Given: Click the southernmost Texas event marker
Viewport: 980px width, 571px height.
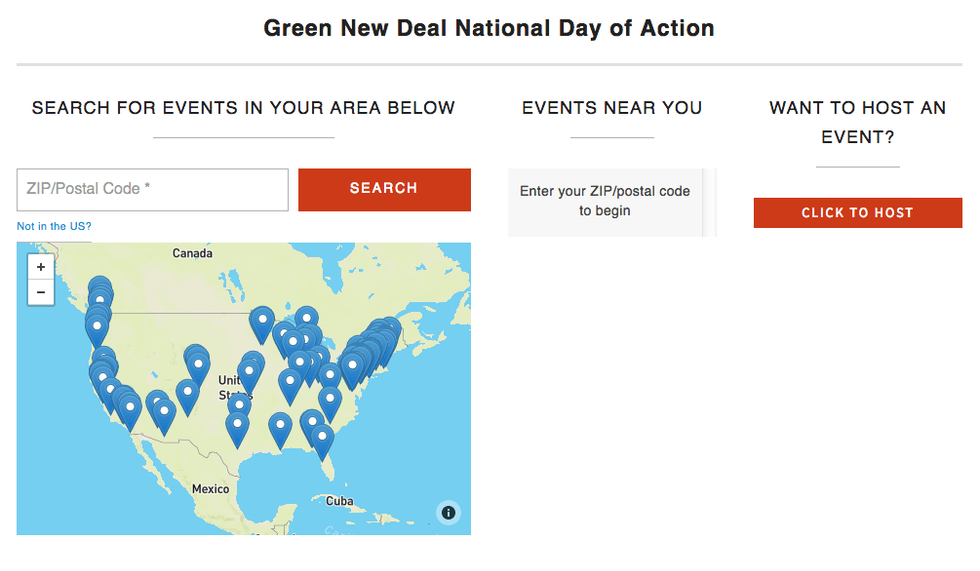Looking at the screenshot, I should (237, 425).
